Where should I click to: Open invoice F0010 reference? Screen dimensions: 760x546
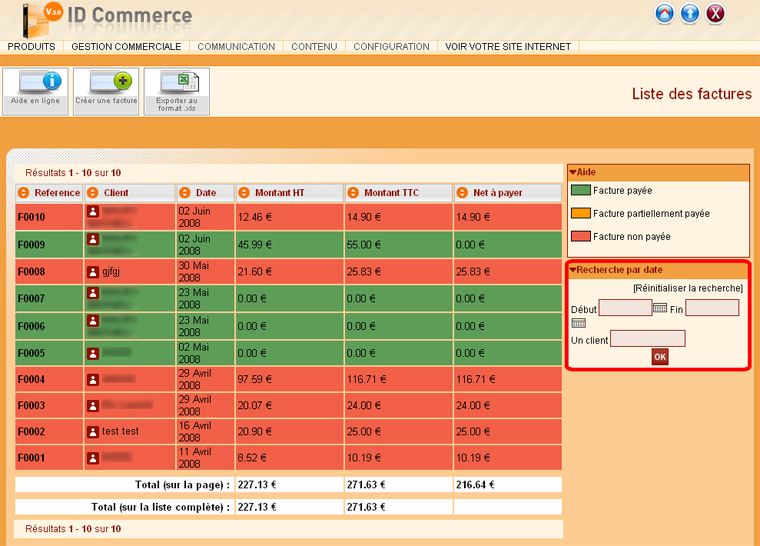(32, 217)
